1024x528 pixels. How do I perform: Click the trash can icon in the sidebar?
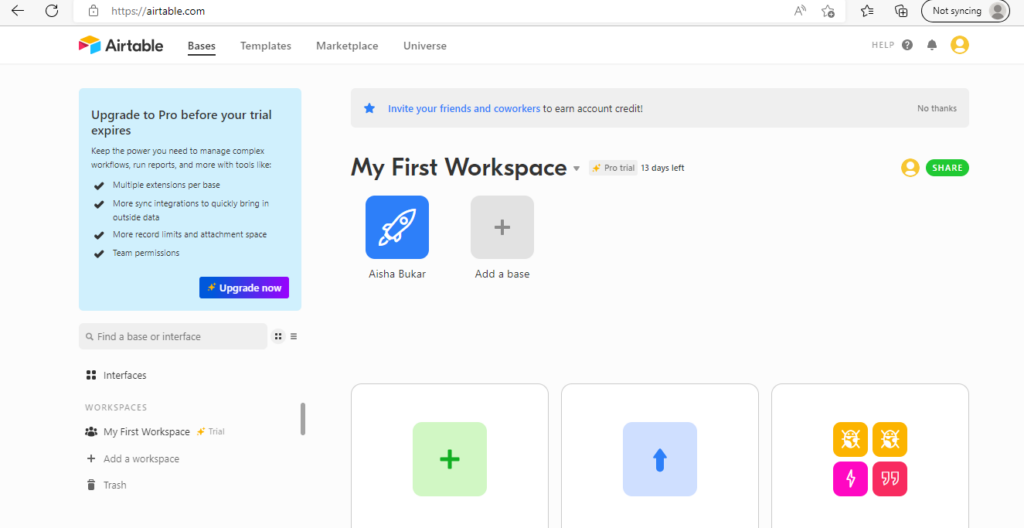(91, 485)
